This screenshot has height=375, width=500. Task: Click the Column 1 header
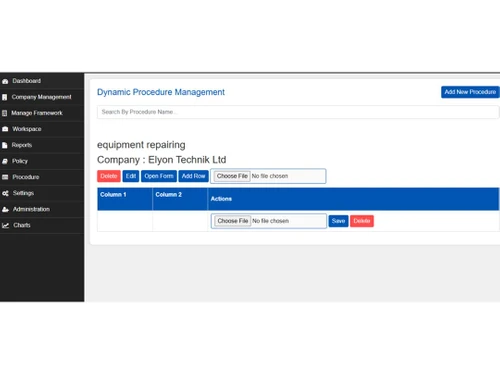(x=125, y=199)
